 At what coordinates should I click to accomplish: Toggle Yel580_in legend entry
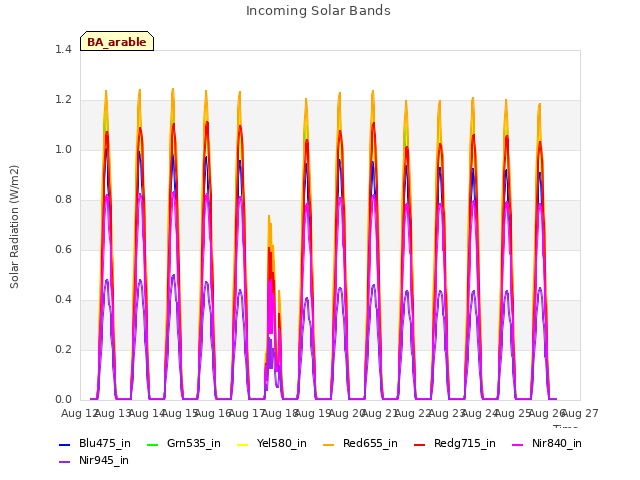click(x=272, y=444)
